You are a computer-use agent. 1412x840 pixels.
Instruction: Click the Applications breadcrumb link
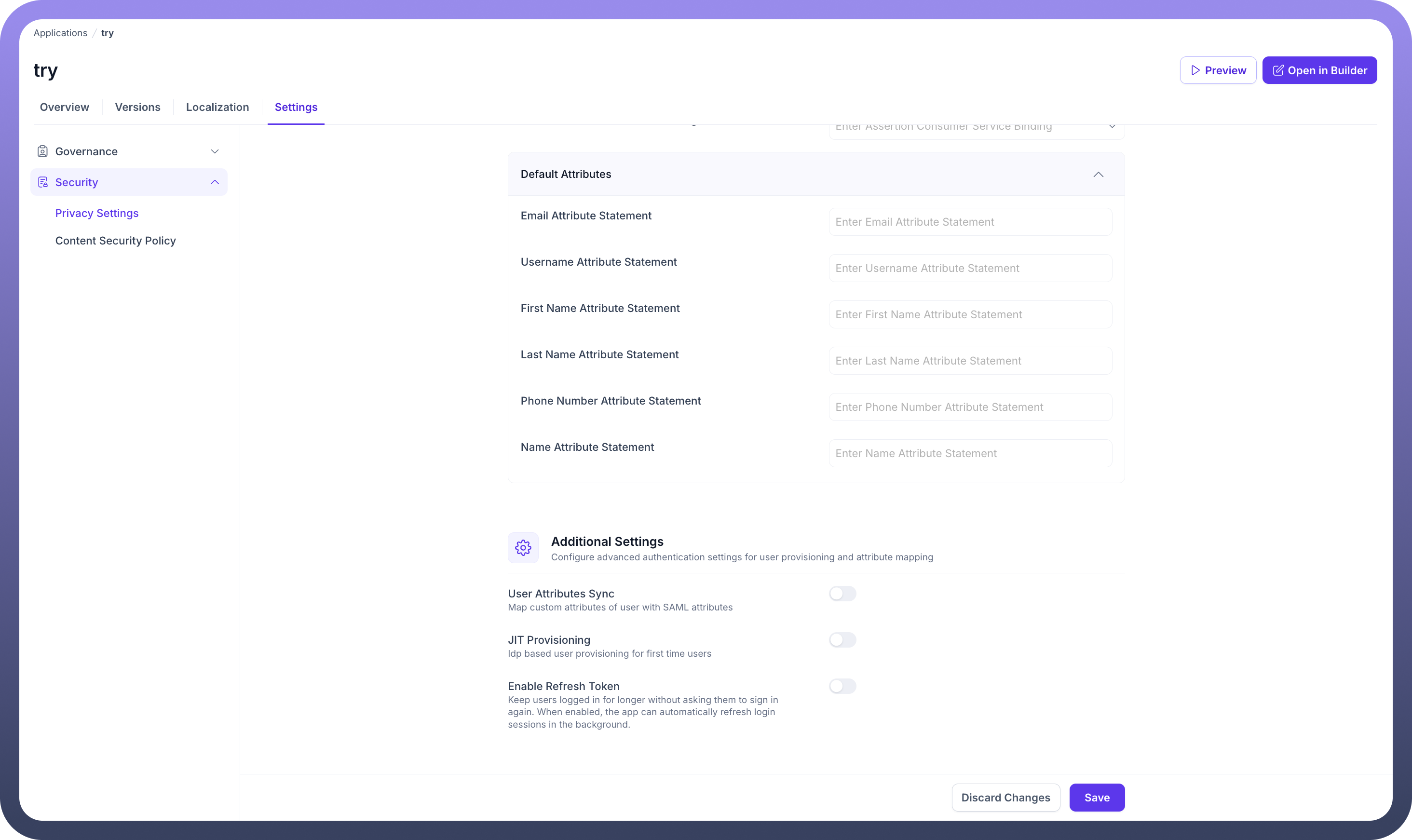coord(60,33)
